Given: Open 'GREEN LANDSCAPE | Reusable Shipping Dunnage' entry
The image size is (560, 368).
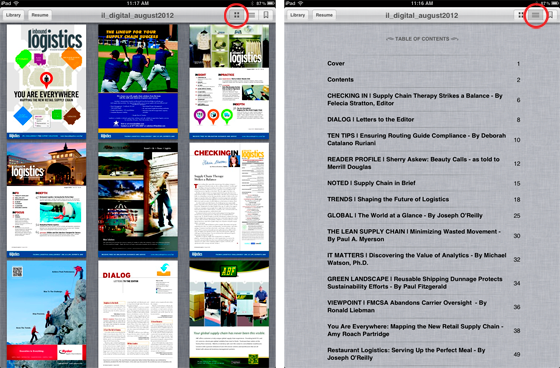Looking at the screenshot, I should tap(423, 283).
